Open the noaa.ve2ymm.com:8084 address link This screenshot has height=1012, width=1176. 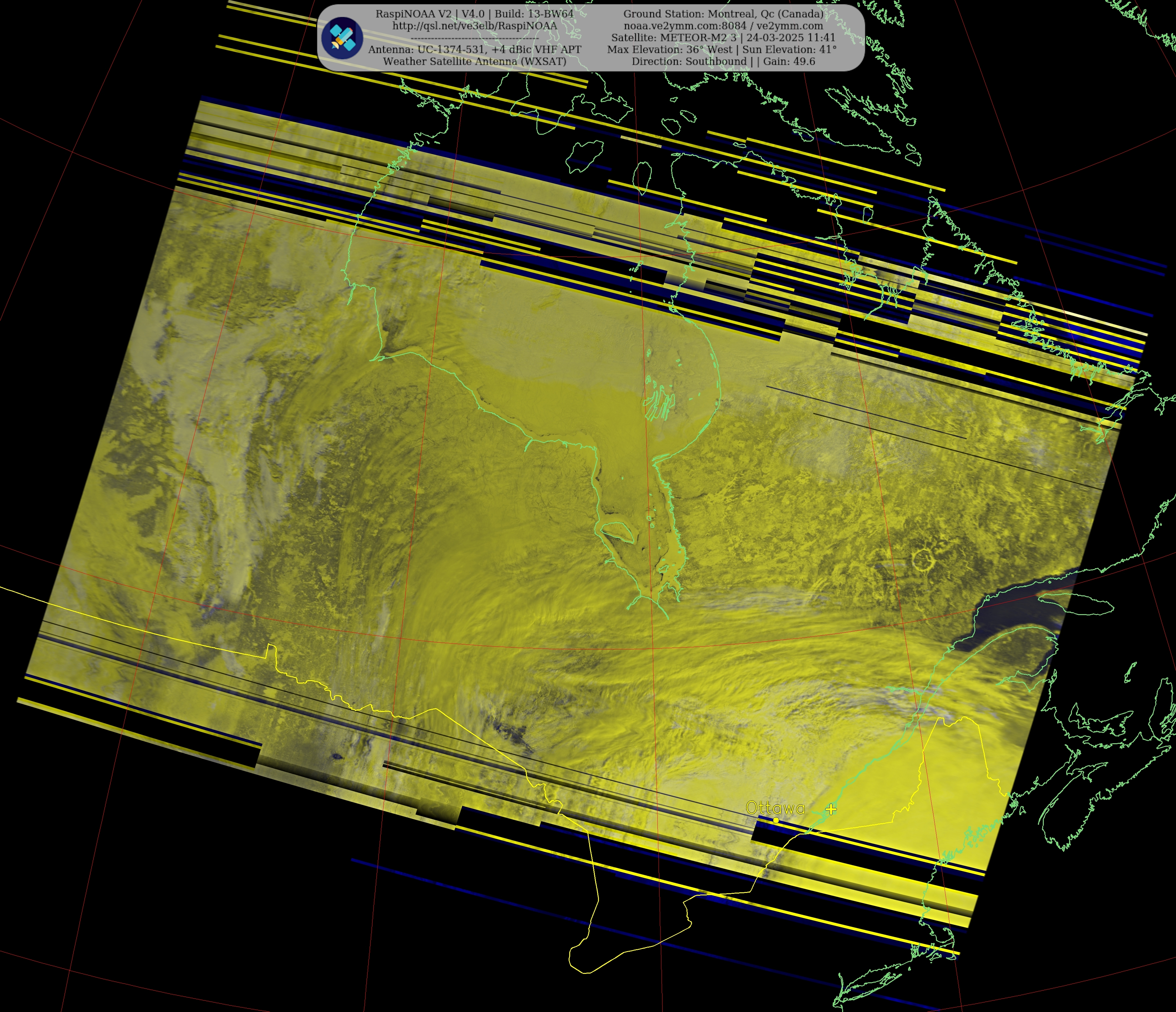coord(723,26)
